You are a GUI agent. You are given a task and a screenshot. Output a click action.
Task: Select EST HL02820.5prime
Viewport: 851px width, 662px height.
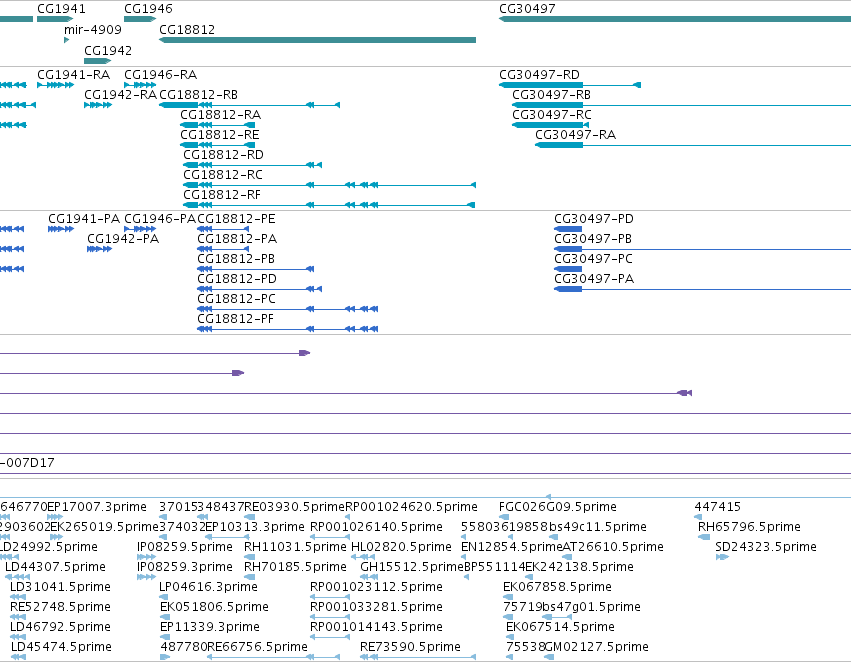click(x=401, y=547)
